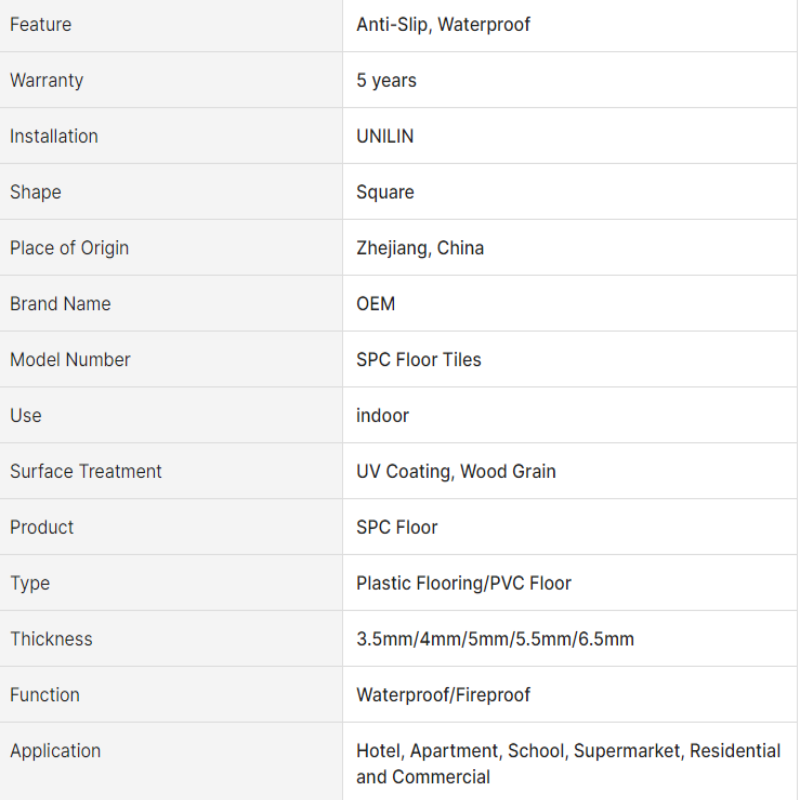Select the Square shape value

[x=385, y=192]
